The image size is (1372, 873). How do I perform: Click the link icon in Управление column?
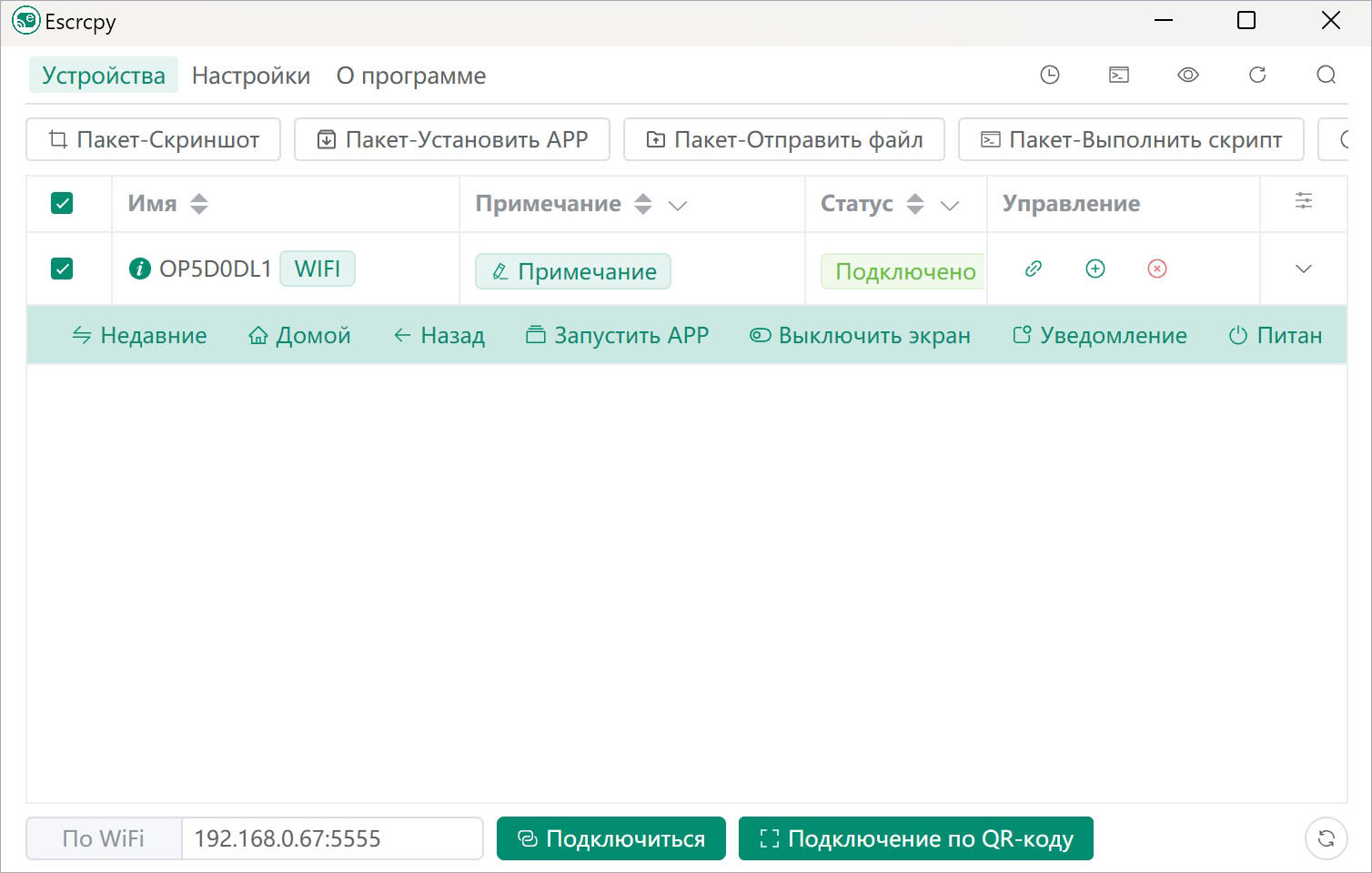(x=1034, y=269)
